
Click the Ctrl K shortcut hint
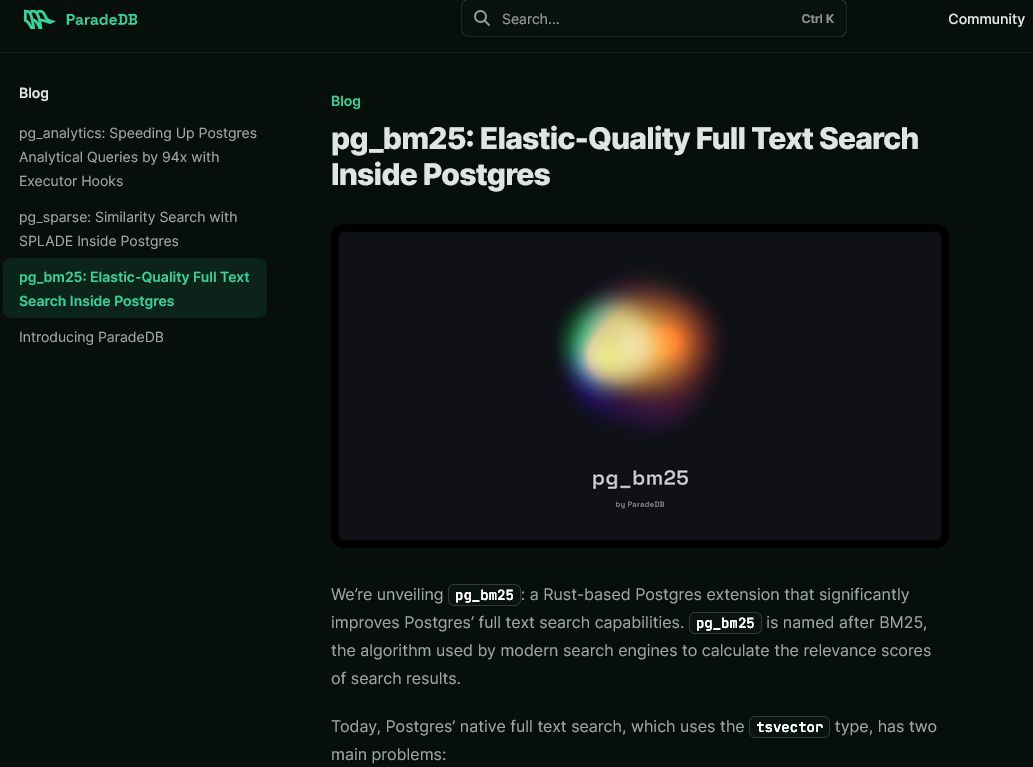(818, 18)
